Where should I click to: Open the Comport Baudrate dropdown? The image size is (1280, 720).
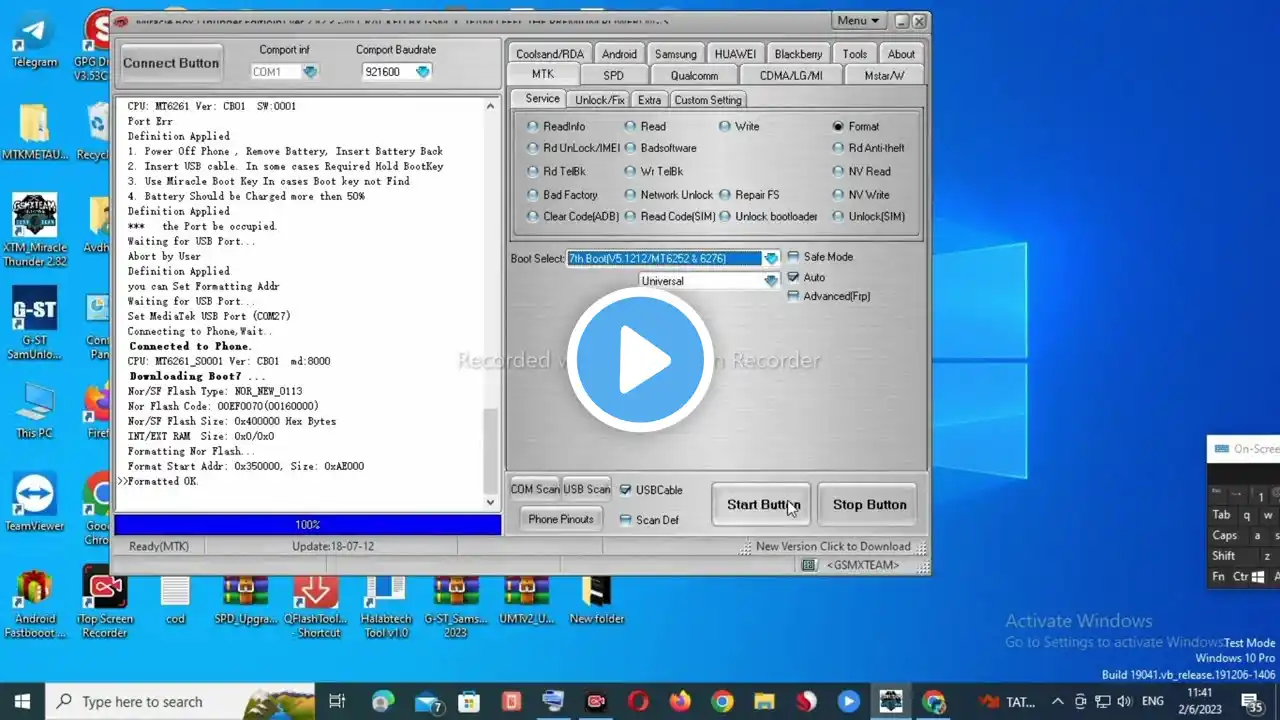[422, 72]
